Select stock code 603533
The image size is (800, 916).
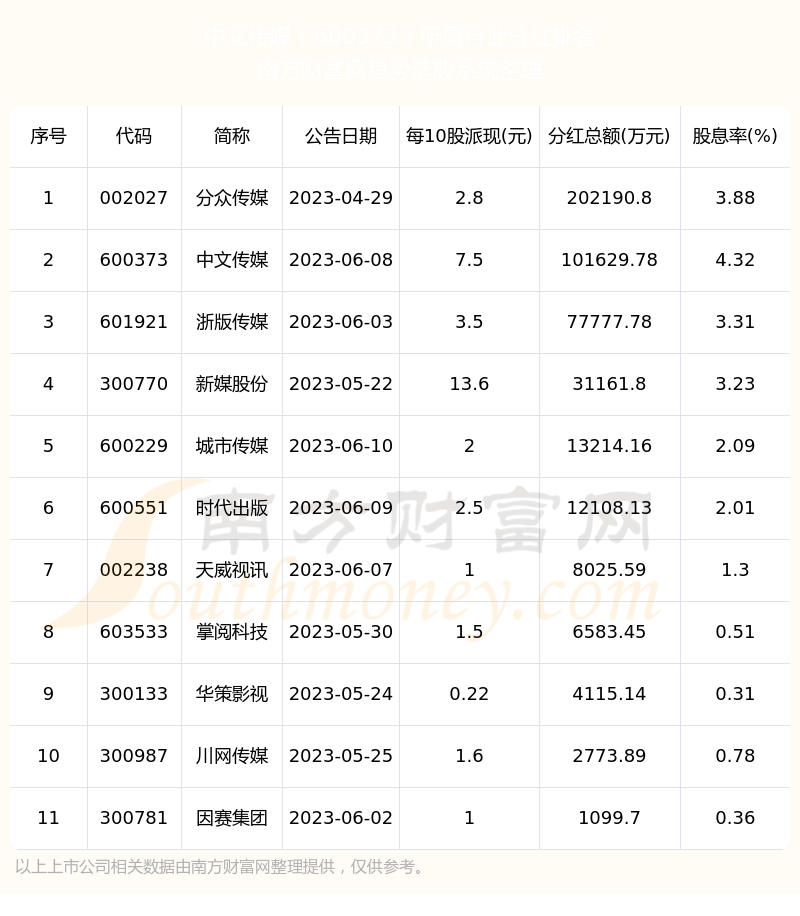coord(134,632)
